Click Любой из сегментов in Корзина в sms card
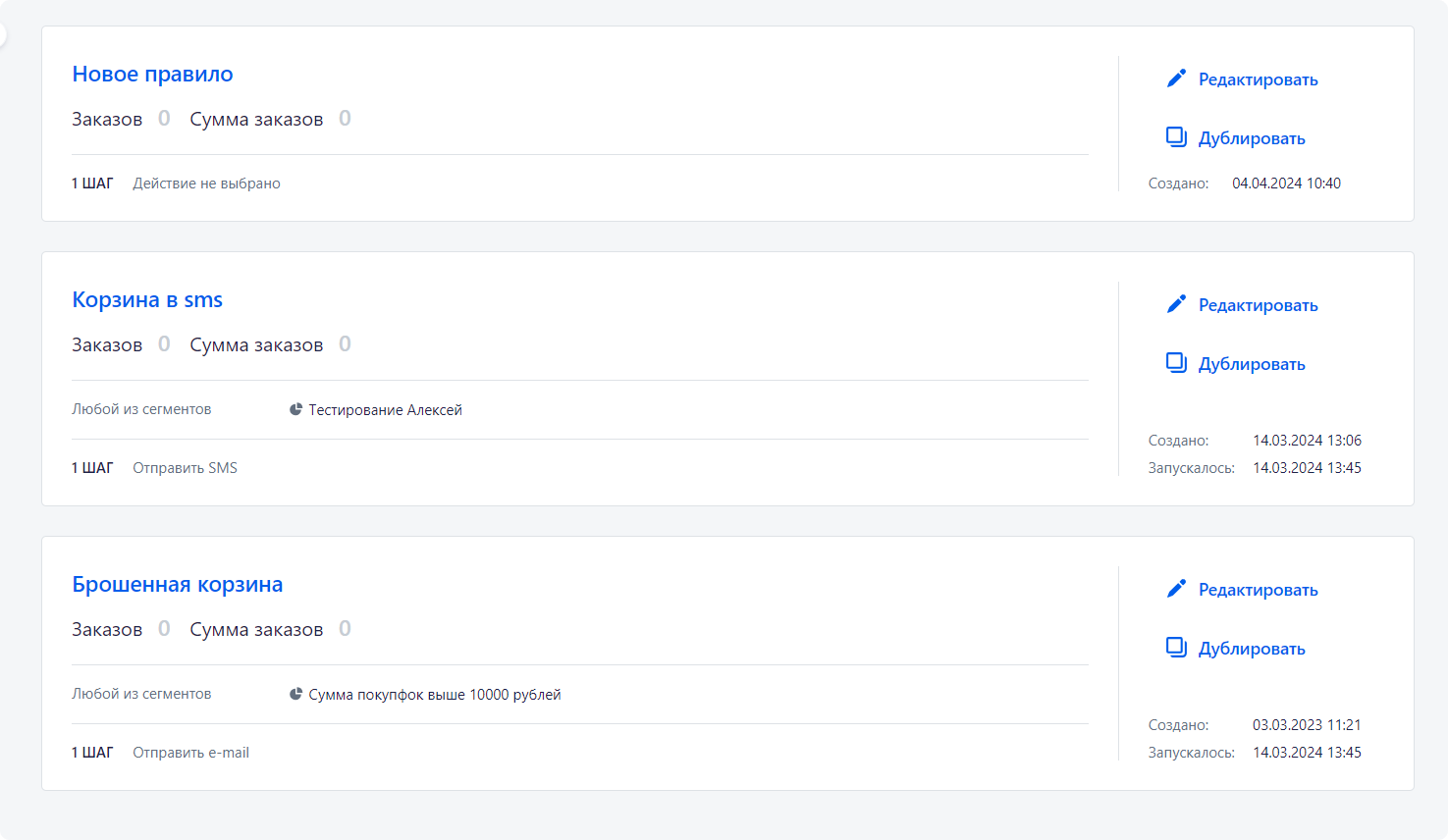The image size is (1448, 840). (141, 409)
